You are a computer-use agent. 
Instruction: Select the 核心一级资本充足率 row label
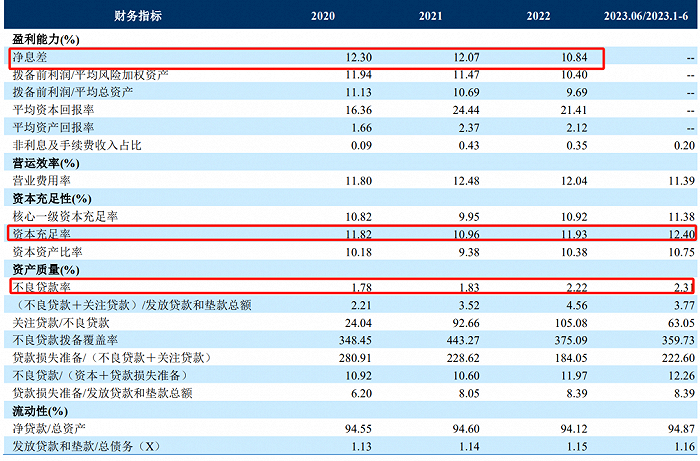(65, 216)
